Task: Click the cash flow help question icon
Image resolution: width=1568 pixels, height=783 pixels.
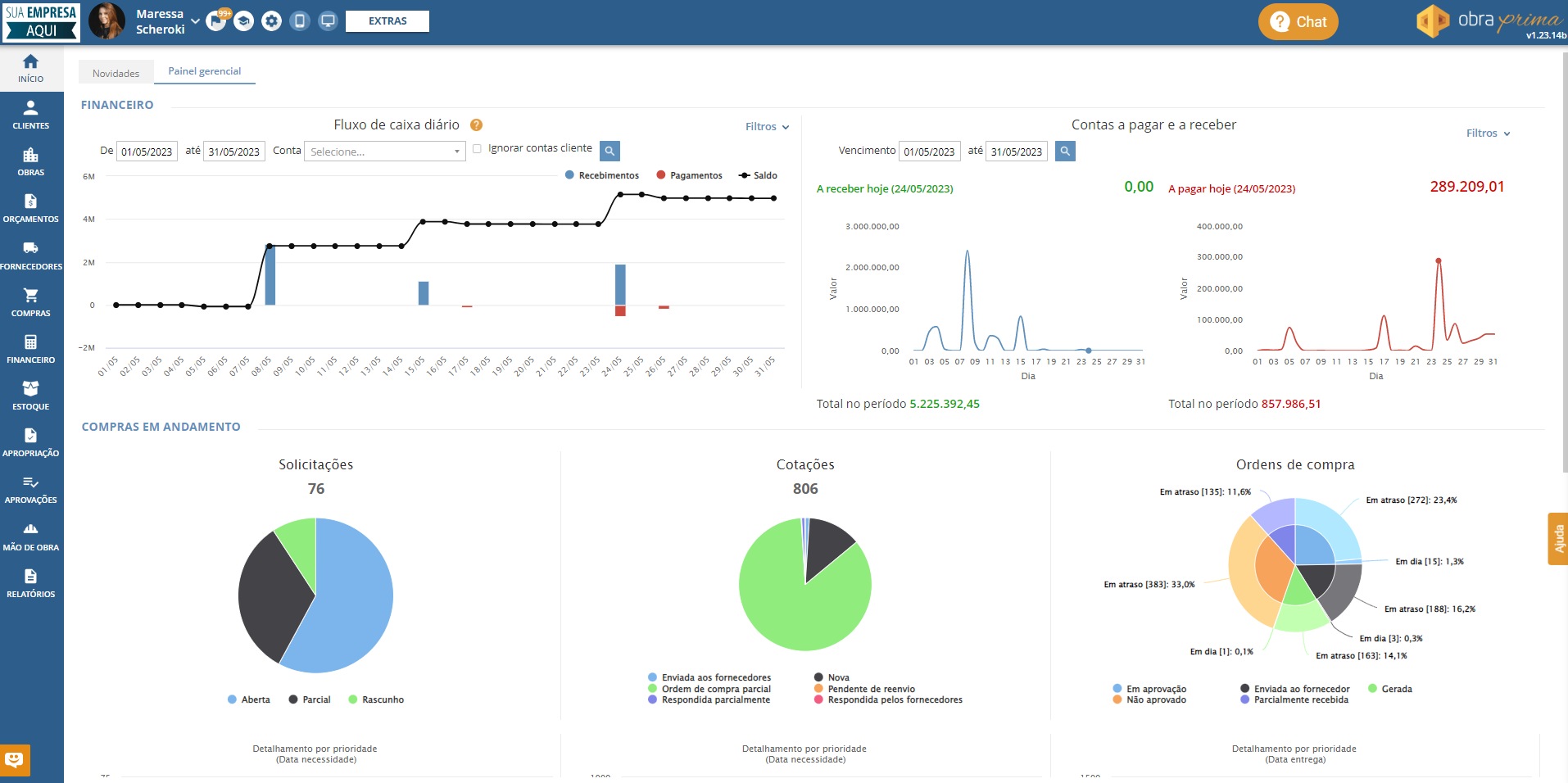Action: pos(476,125)
